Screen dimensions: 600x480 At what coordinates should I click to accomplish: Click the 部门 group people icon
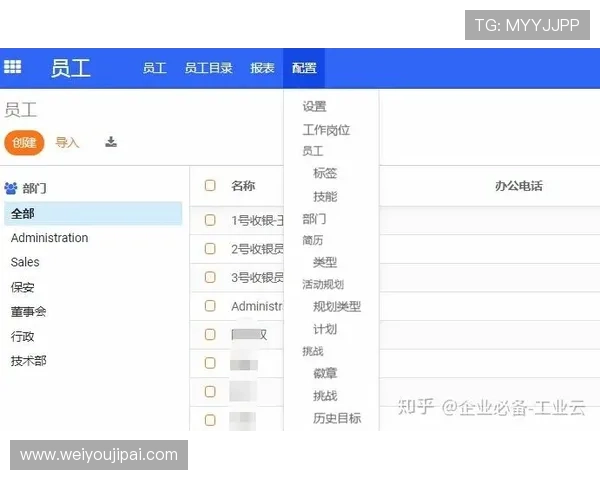[11, 188]
